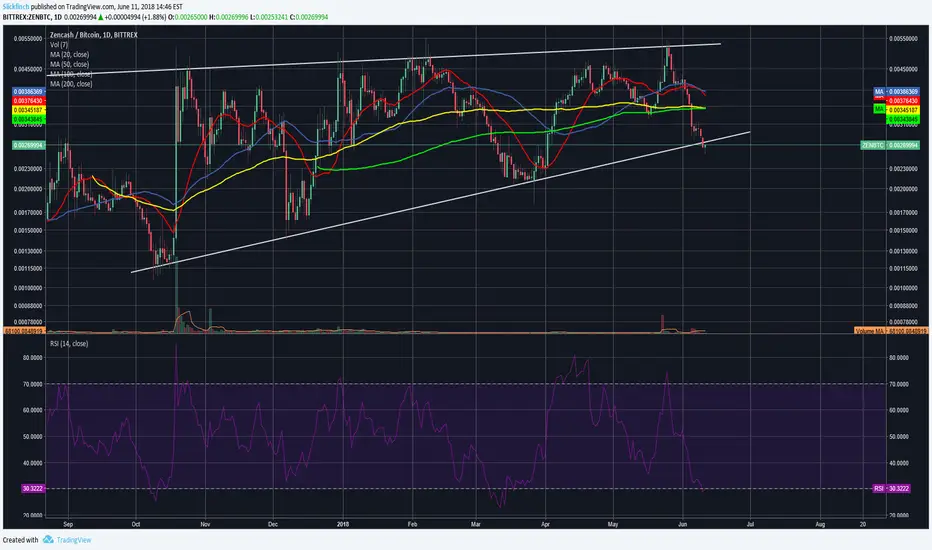Click the +0.00004994 (+1.88%) change value
932x550 pixels.
tap(136, 17)
